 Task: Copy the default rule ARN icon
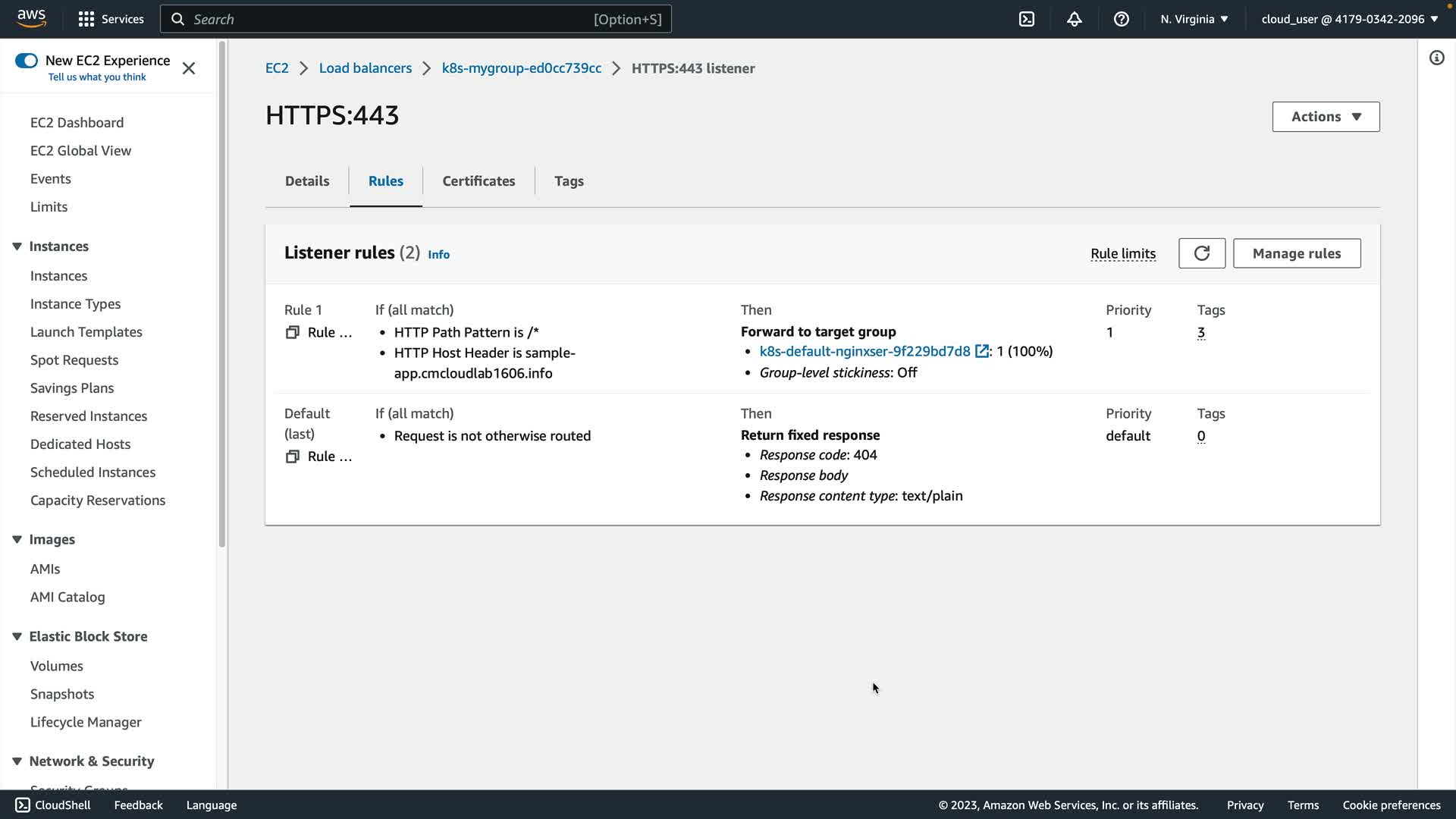click(x=293, y=457)
